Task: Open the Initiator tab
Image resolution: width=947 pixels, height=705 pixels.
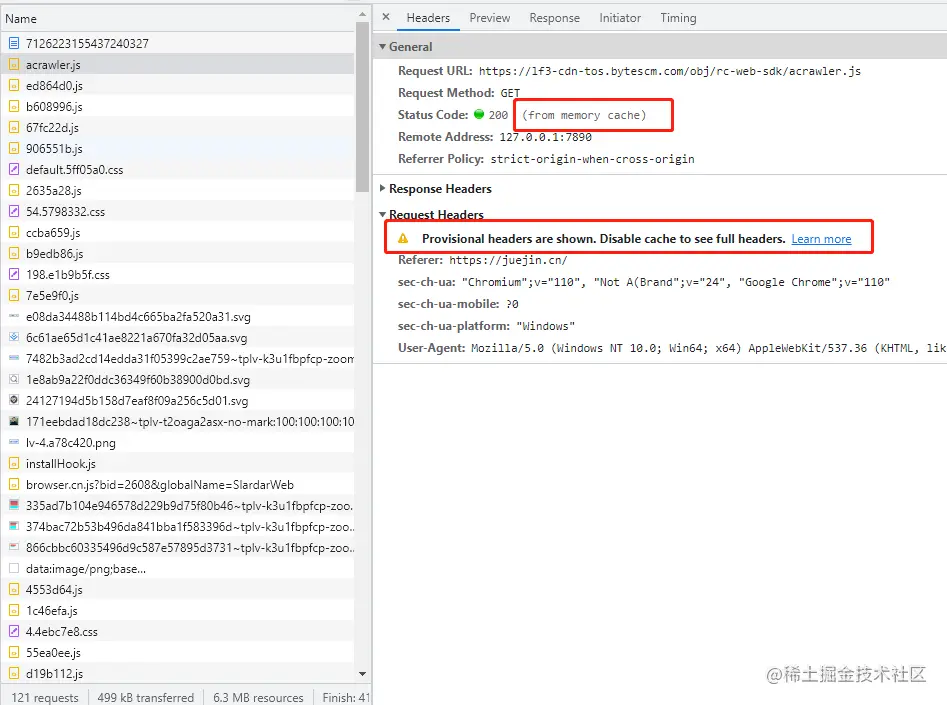Action: 620,18
